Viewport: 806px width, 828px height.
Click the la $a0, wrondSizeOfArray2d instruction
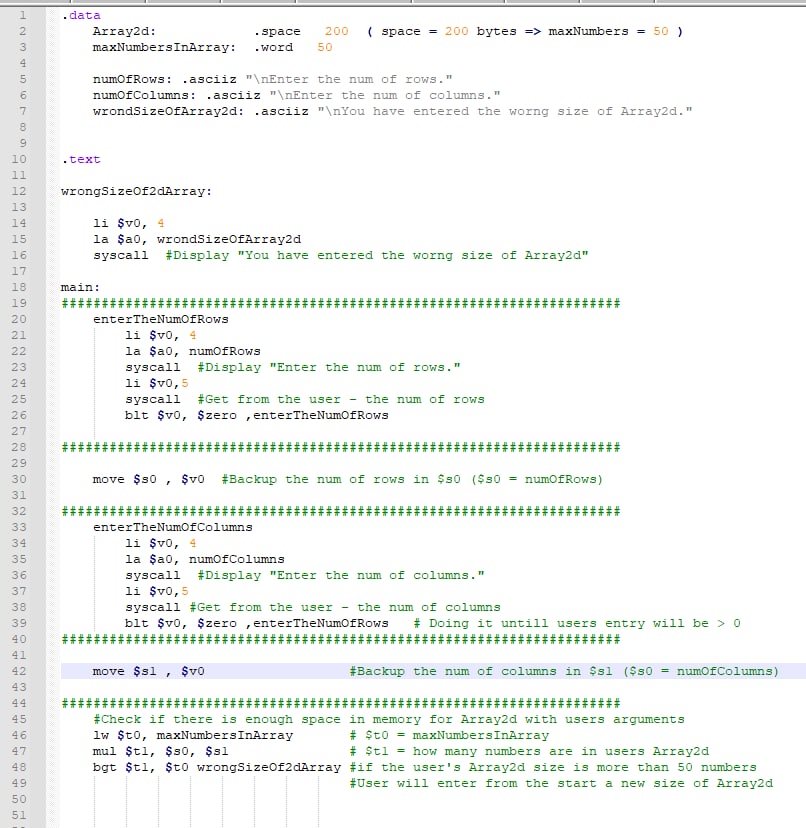[x=197, y=239]
